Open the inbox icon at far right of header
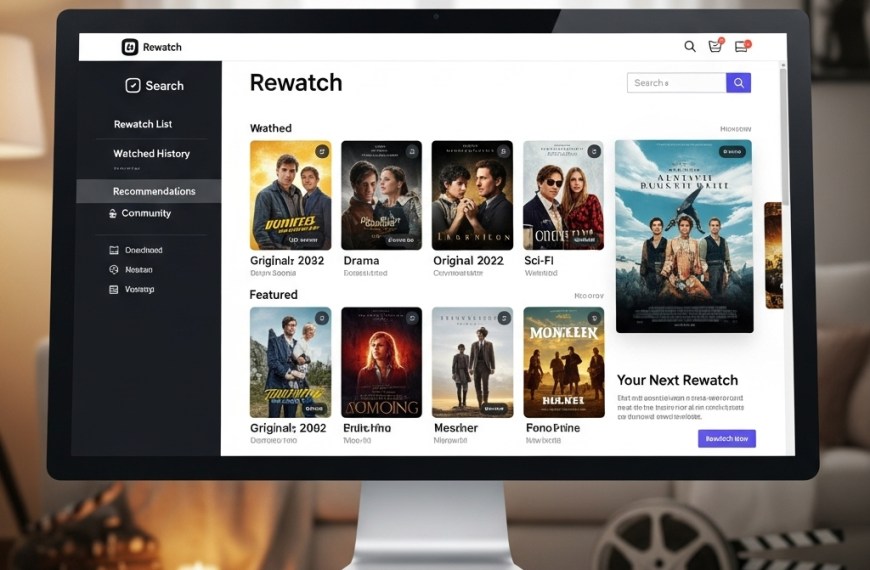Image resolution: width=870 pixels, height=570 pixels. (x=741, y=46)
